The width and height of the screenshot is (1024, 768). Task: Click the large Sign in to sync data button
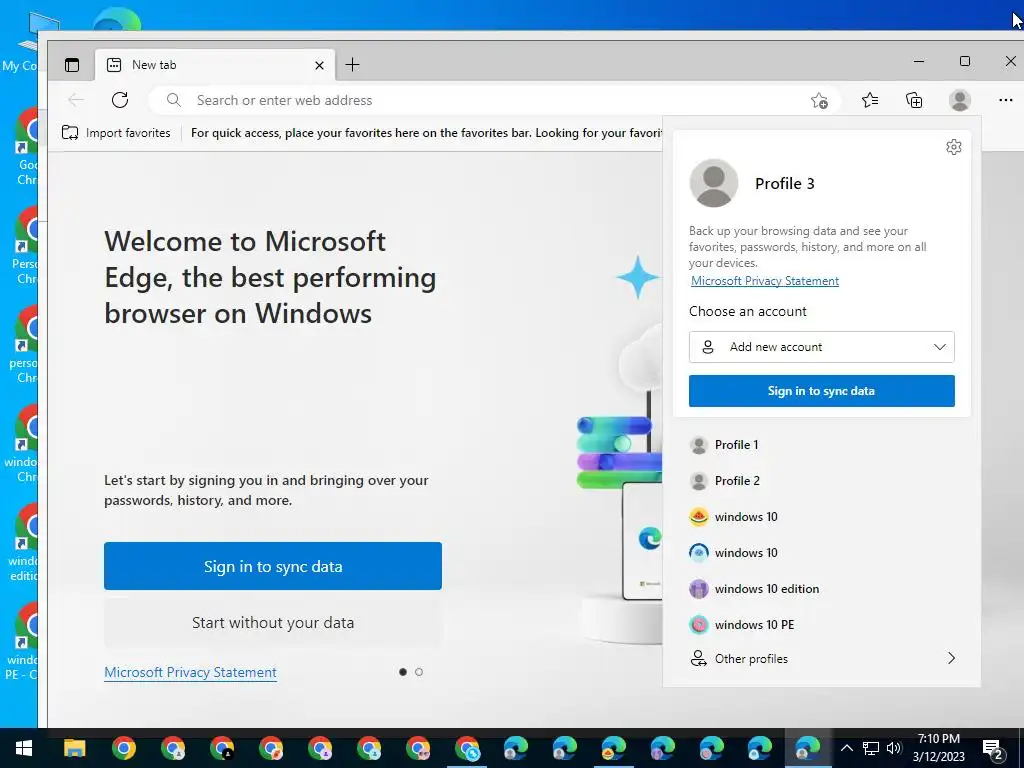pyautogui.click(x=273, y=566)
